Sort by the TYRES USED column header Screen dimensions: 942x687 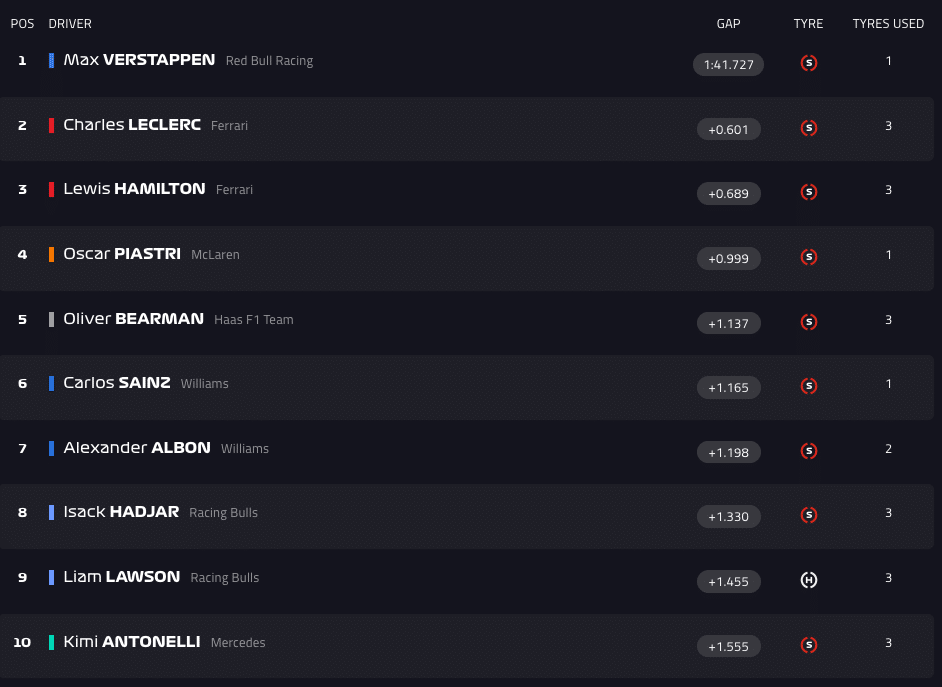pos(888,23)
